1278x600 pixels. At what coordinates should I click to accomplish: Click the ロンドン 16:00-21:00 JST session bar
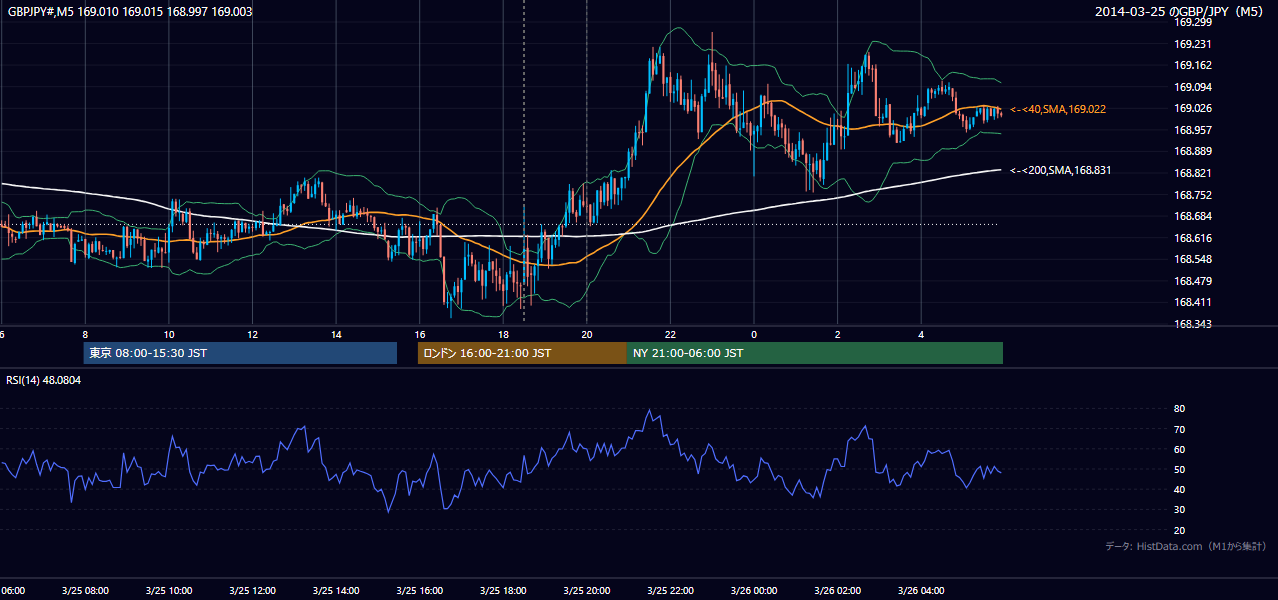point(522,353)
